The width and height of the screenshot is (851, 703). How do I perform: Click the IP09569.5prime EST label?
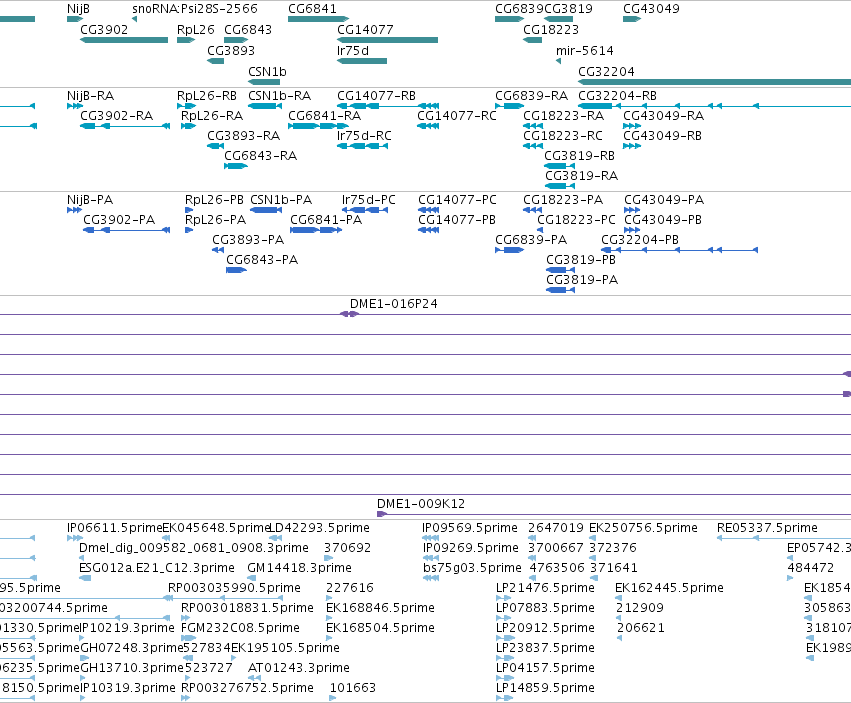469,528
